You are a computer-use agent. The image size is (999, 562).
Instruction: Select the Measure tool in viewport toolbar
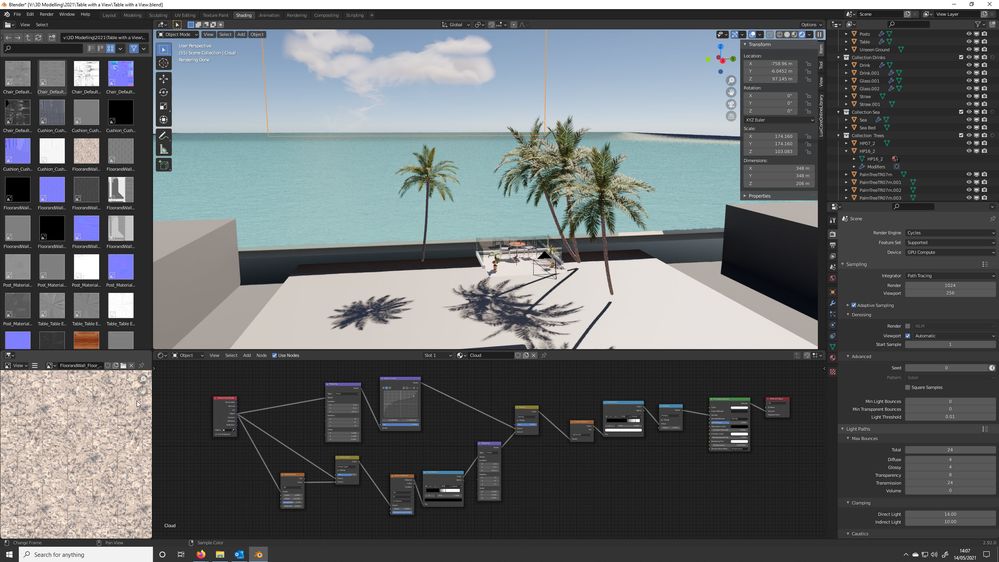pos(164,149)
